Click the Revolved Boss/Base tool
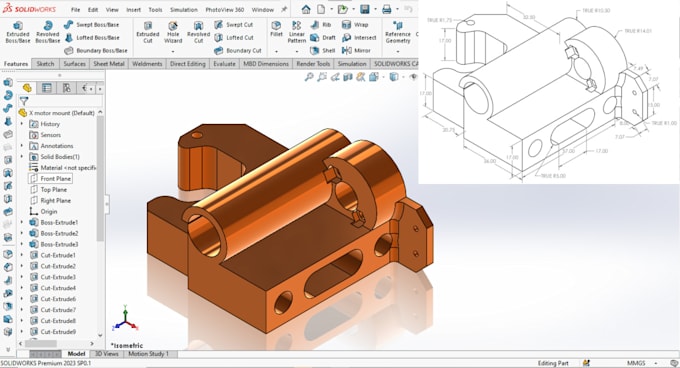The height and width of the screenshot is (368, 680). [x=48, y=32]
